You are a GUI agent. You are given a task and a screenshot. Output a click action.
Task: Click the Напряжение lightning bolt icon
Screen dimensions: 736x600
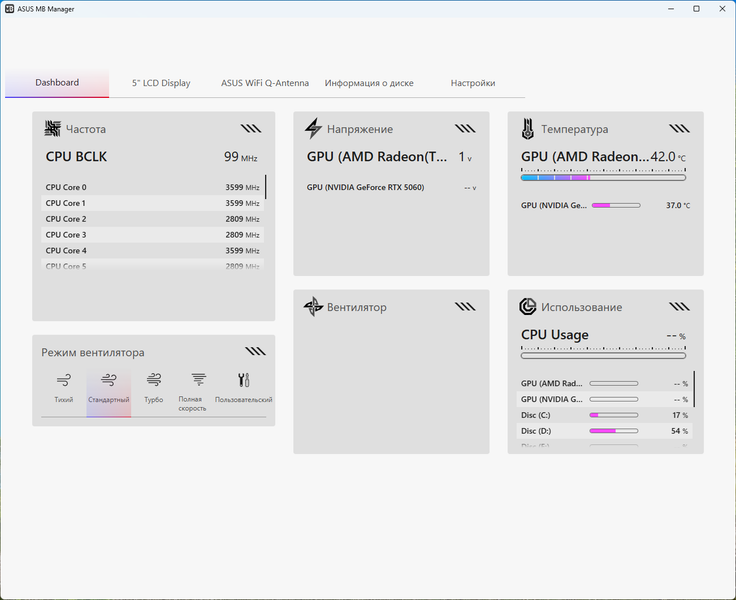click(313, 129)
